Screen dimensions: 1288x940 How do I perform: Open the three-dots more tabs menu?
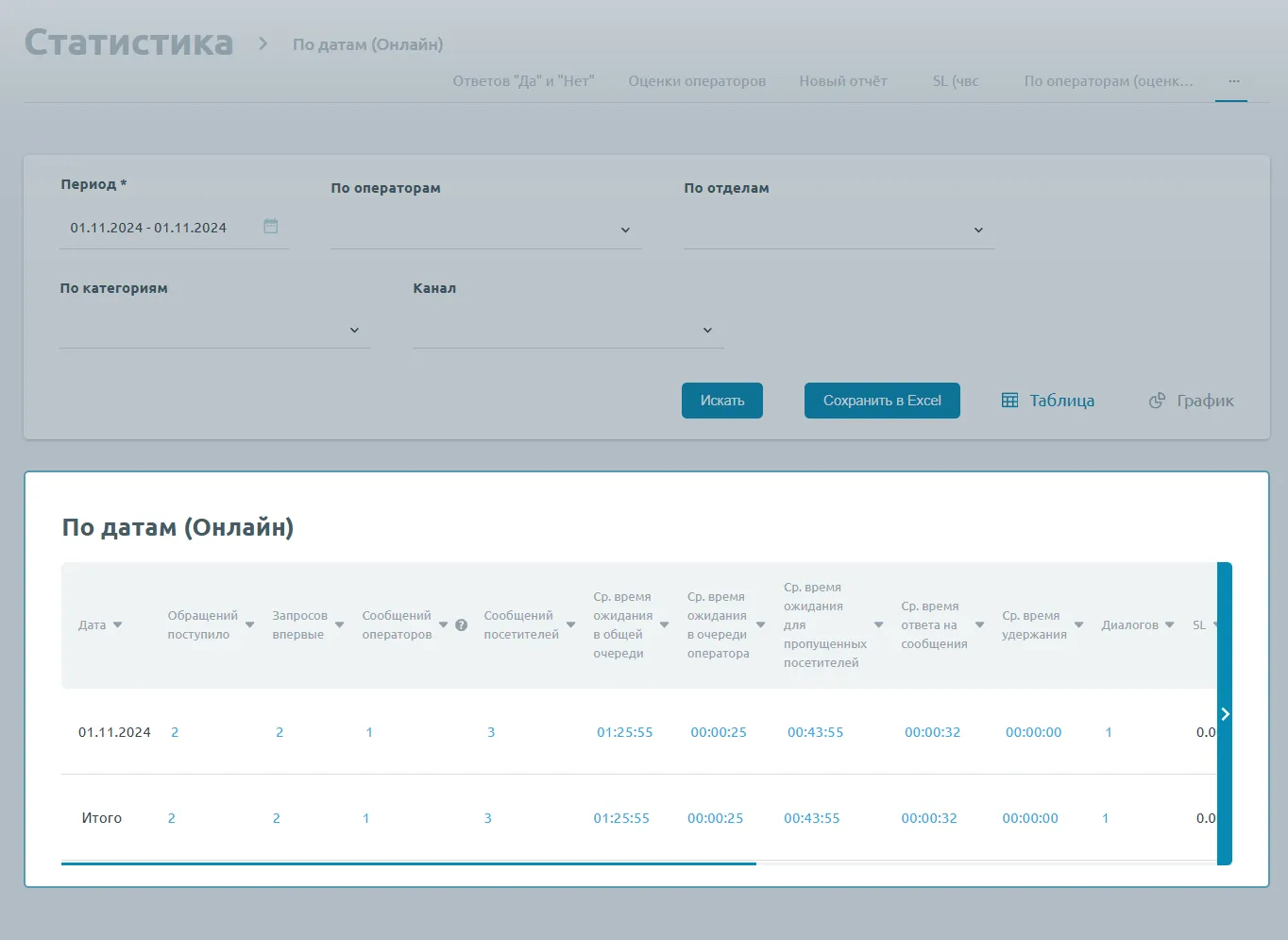click(x=1233, y=81)
